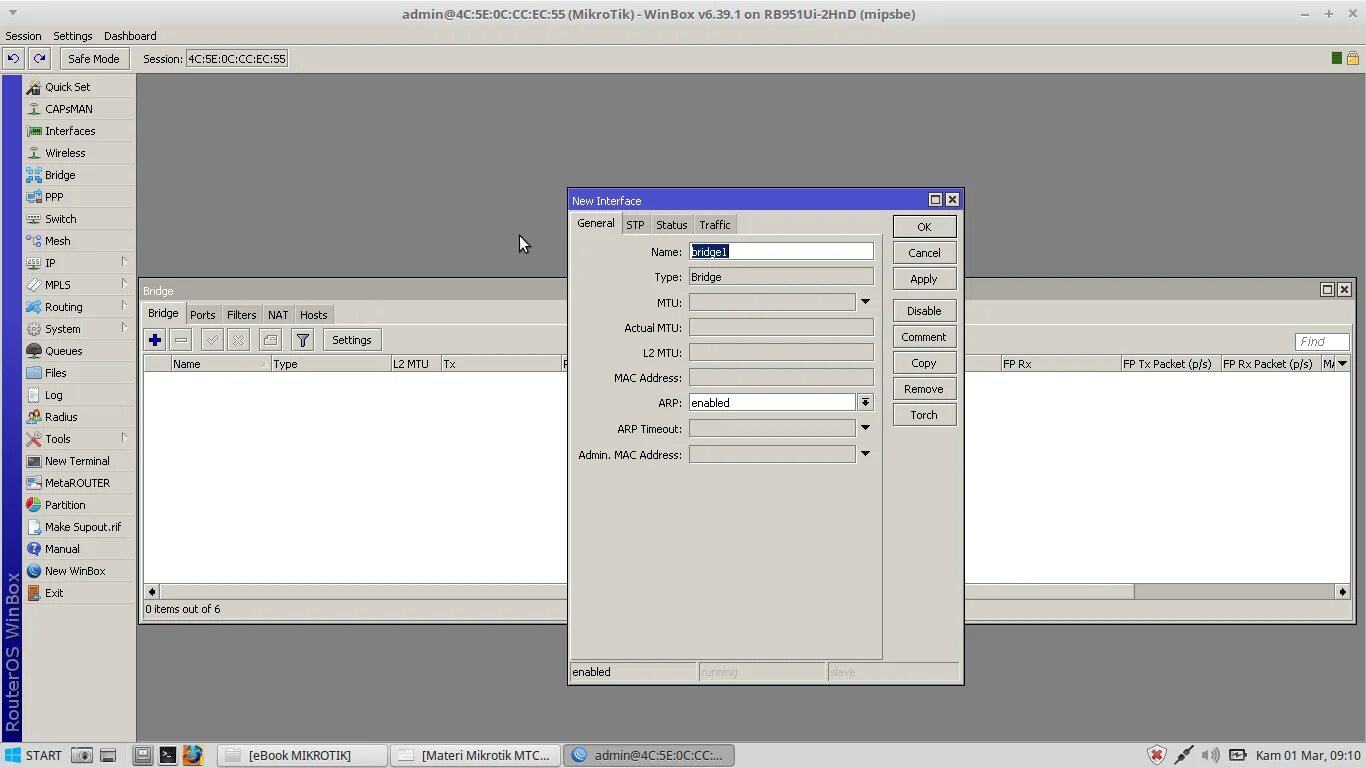Click the Comment button in New Interface
Image resolution: width=1366 pixels, height=768 pixels.
924,337
